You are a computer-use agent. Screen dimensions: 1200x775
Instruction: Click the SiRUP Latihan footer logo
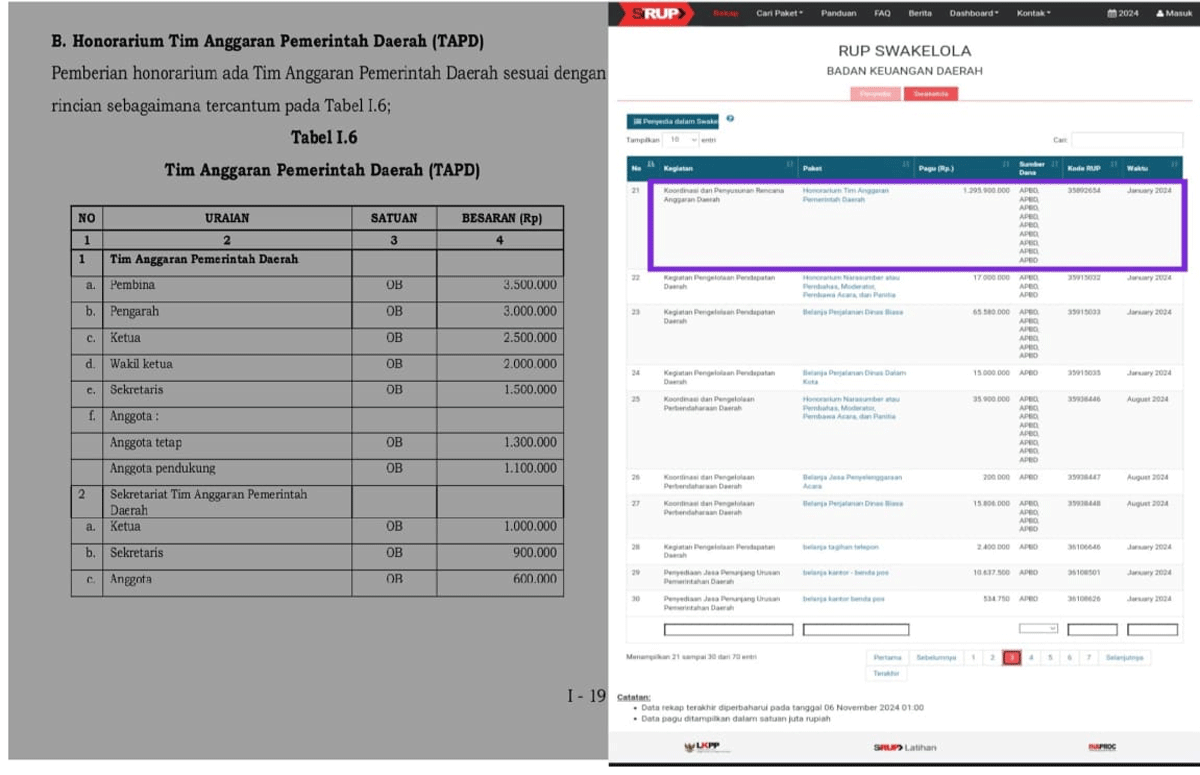coord(904,747)
